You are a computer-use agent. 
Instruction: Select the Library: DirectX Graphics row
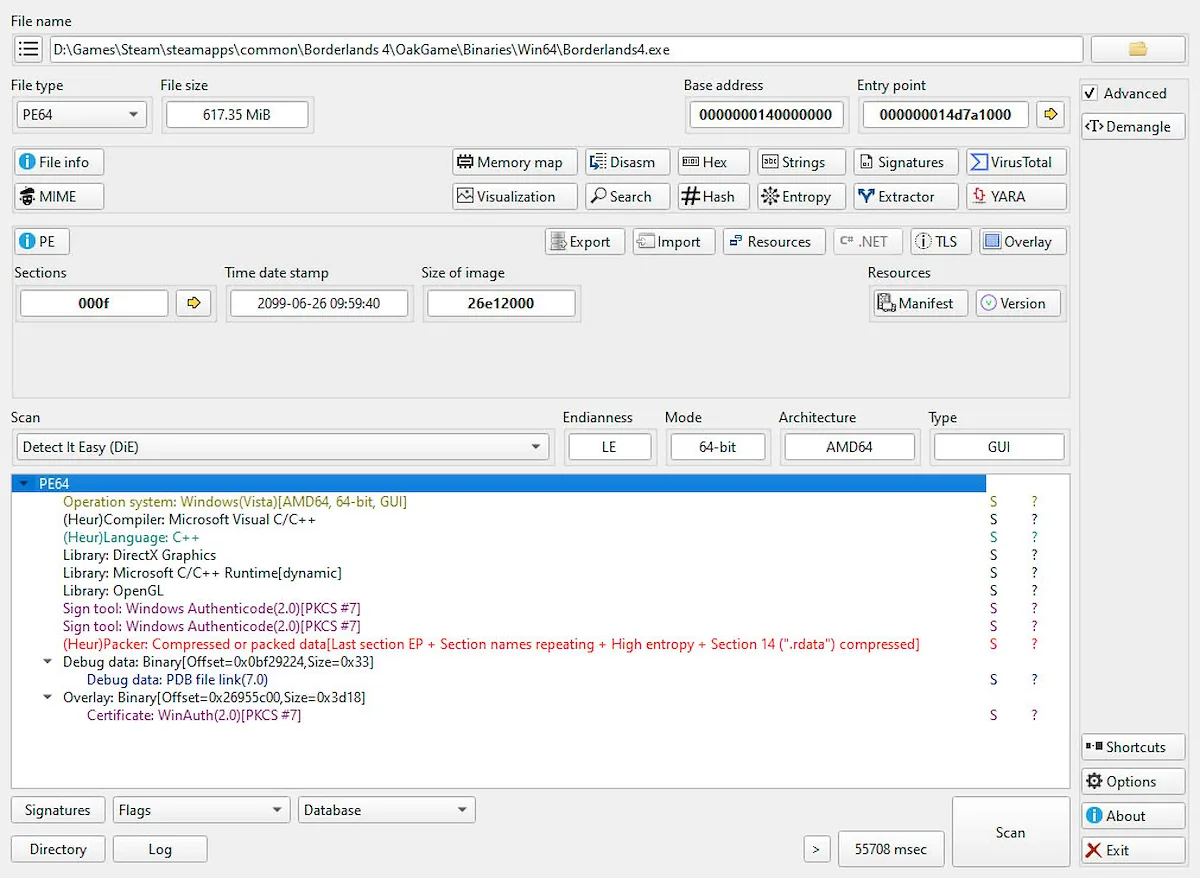(x=139, y=555)
